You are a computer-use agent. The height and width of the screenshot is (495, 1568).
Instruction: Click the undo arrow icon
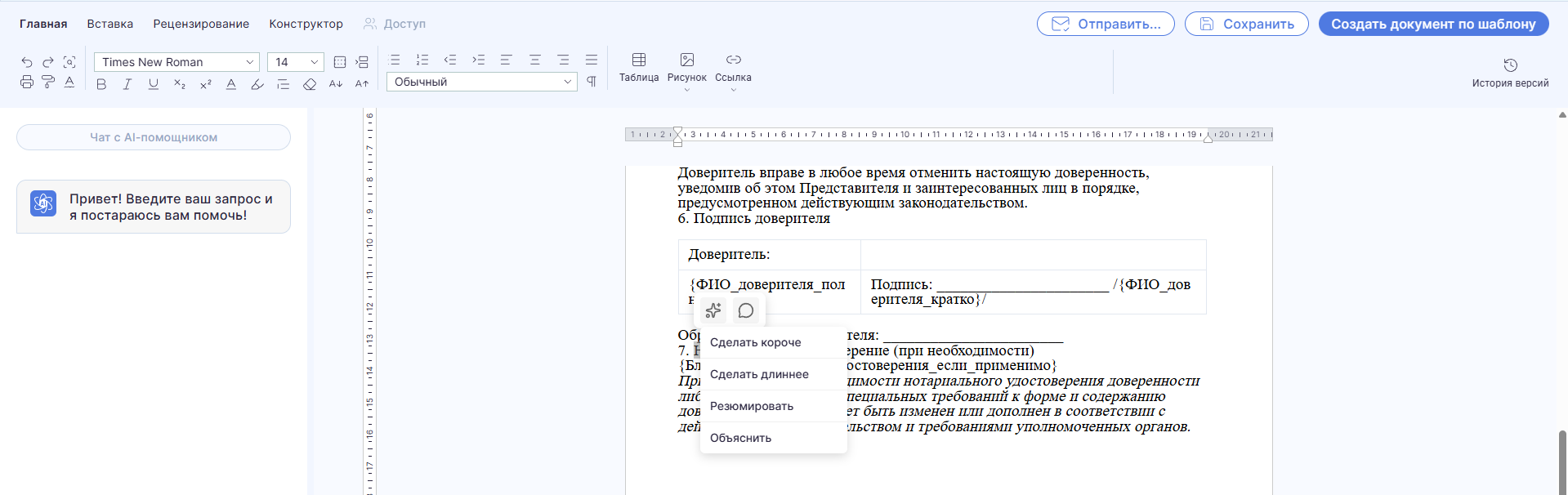coord(27,62)
